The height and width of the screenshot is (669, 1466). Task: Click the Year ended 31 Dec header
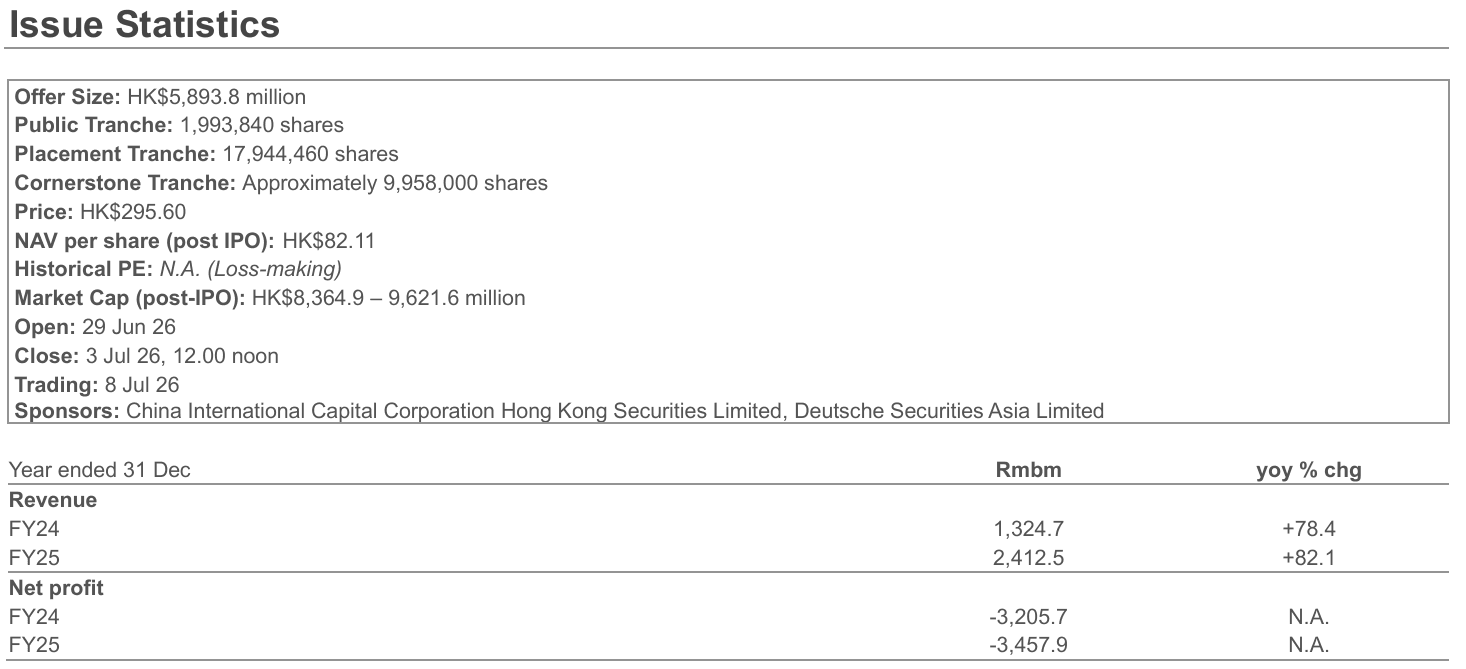click(100, 470)
